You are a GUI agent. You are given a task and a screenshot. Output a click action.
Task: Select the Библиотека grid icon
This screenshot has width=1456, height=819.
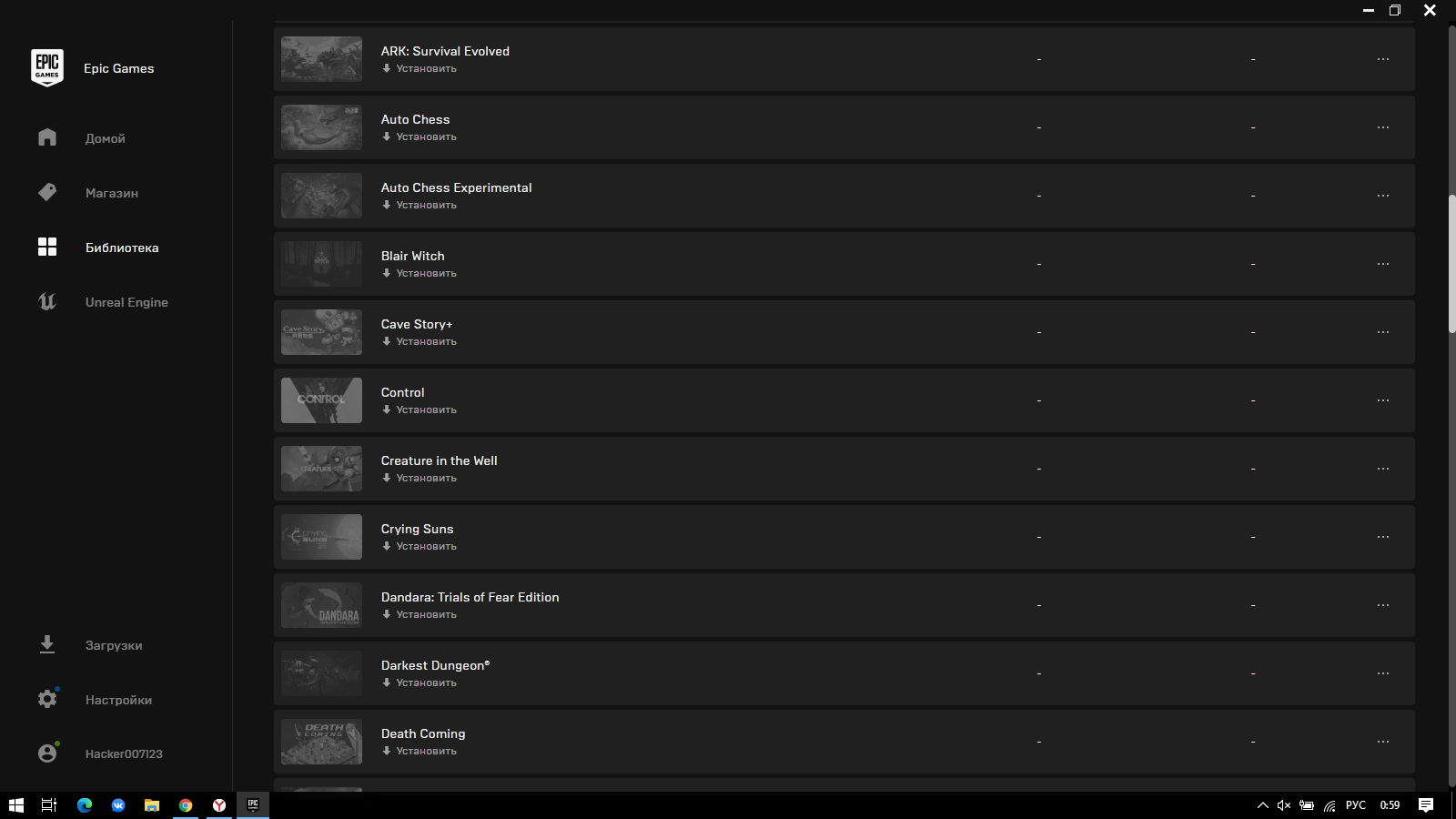pos(47,247)
